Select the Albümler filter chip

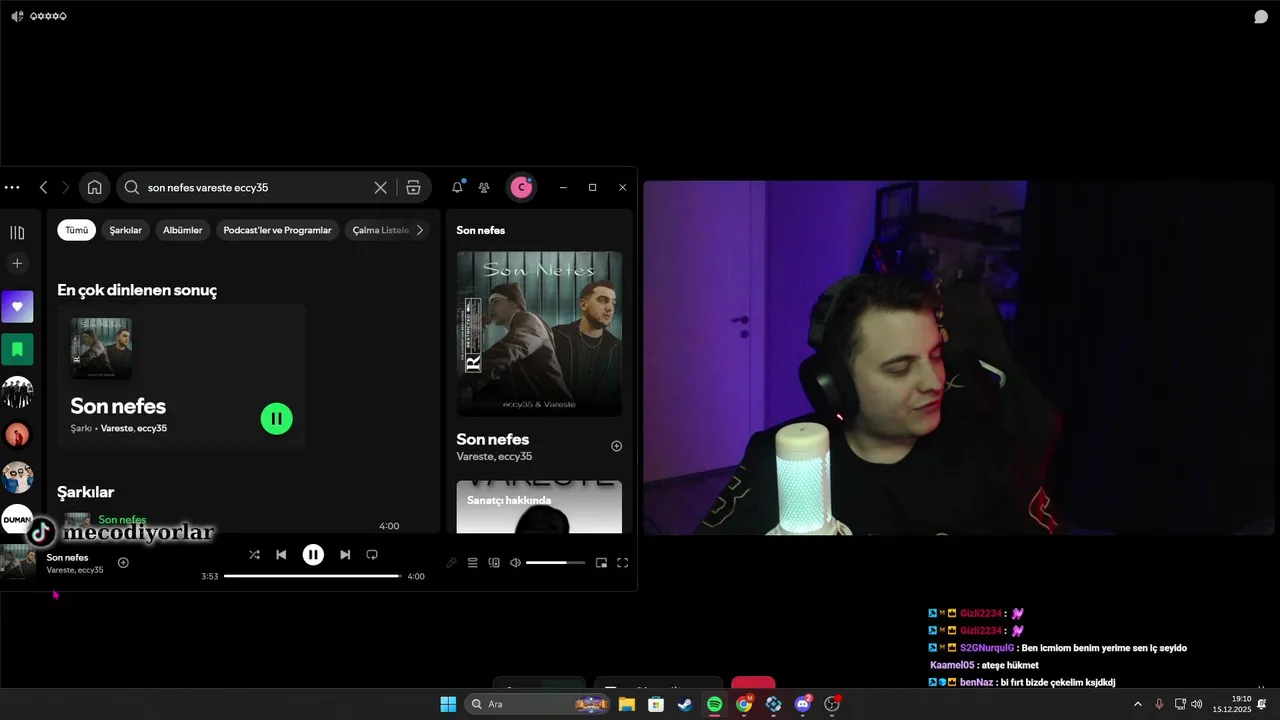183,230
